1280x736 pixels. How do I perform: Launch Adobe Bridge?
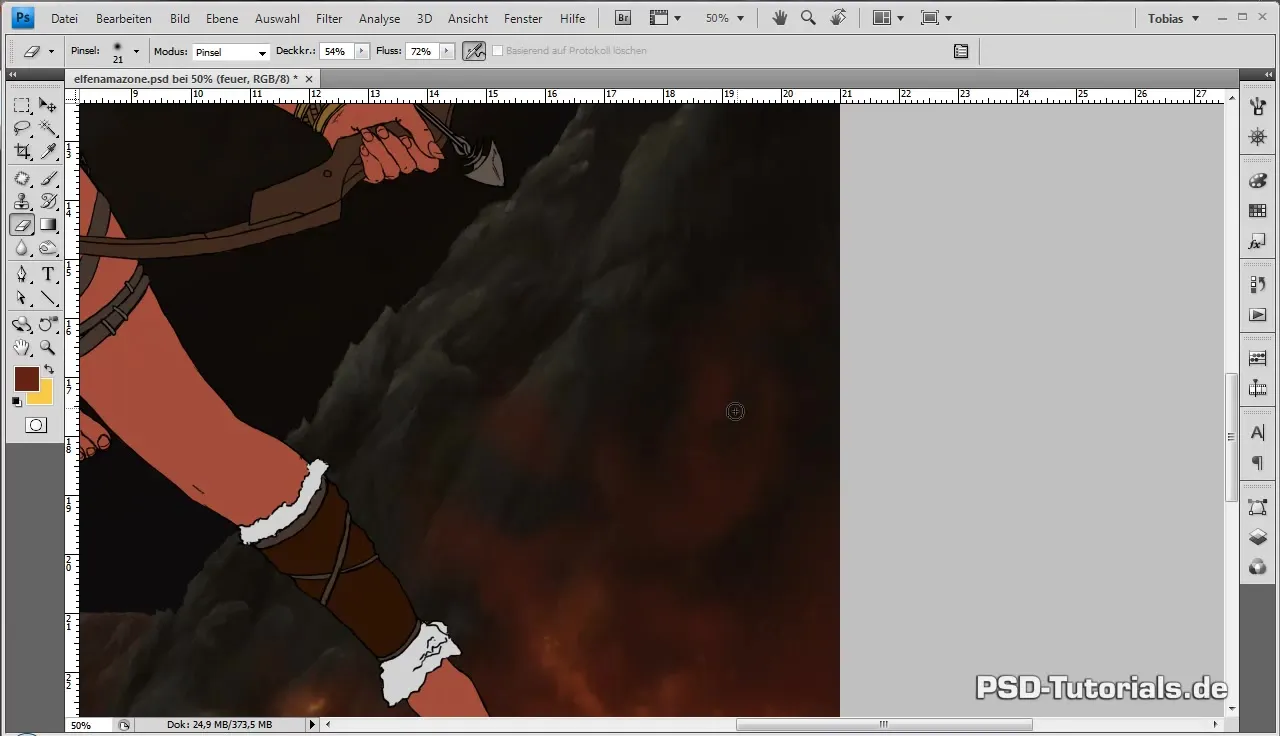622,18
